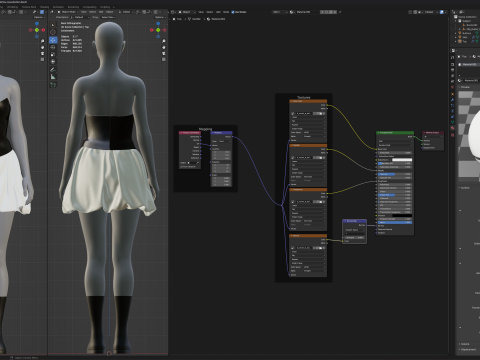Open View menu in node editor header
The width and height of the screenshot is (480, 360).
[201, 12]
